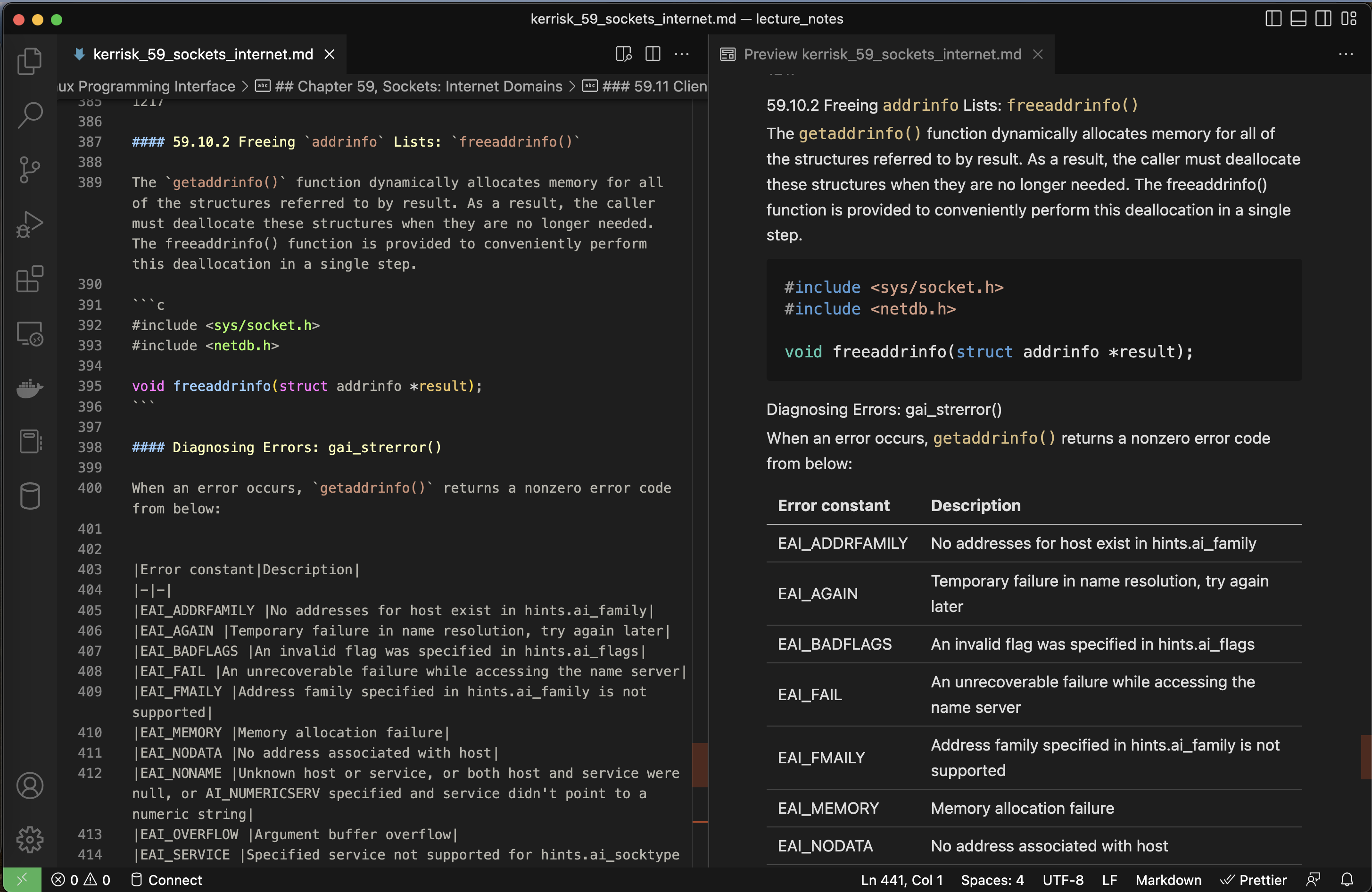Click '|EAI_MEMORY |Memory allocation failure|' source line
The height and width of the screenshot is (892, 1372).
click(291, 733)
